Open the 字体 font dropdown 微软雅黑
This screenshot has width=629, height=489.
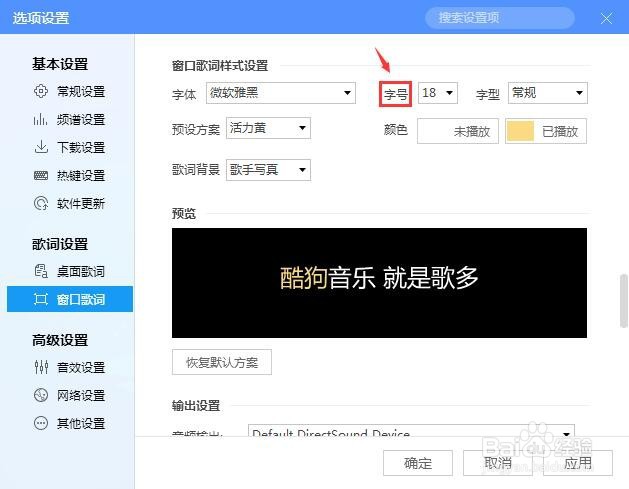(x=281, y=93)
